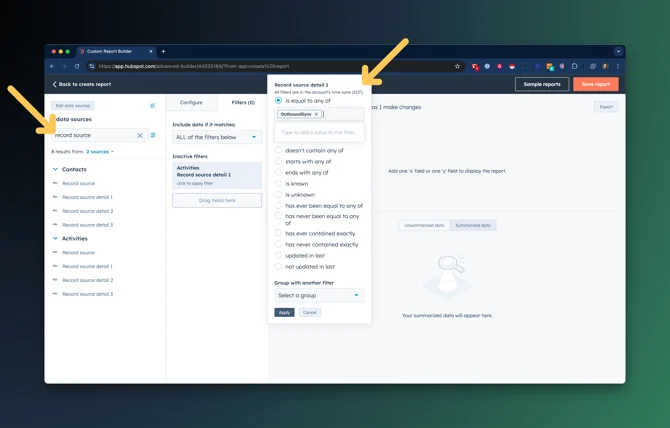Click the browser back arrow
The image size is (670, 428).
coord(52,66)
